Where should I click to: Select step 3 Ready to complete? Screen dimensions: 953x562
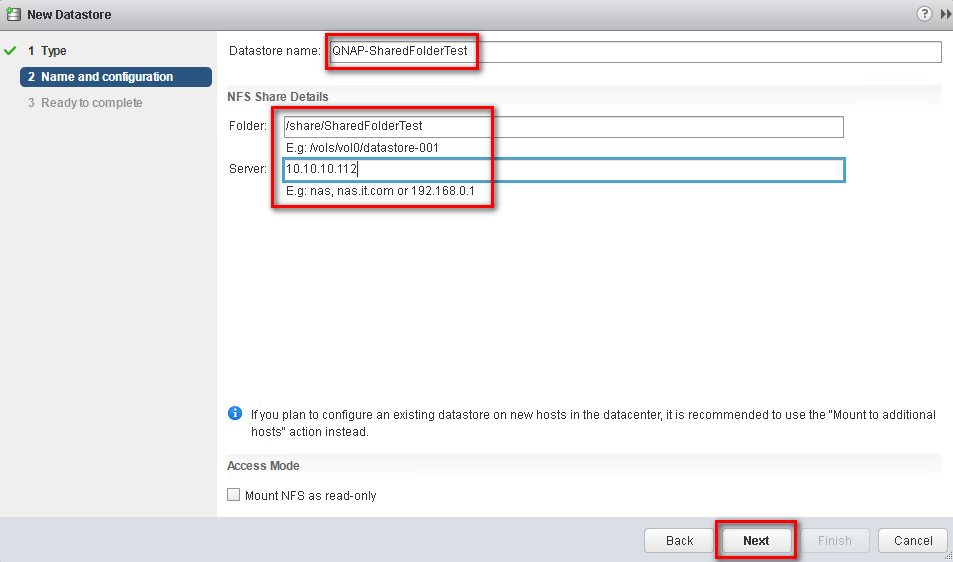[x=85, y=103]
